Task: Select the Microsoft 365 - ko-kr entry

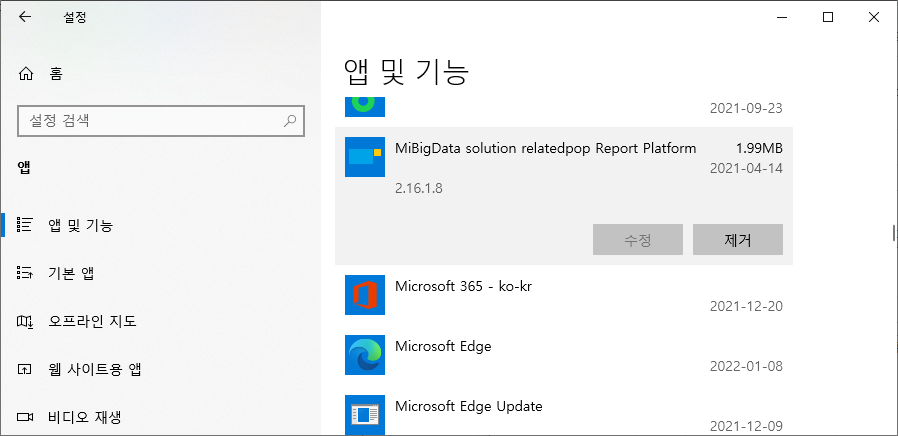Action: (463, 285)
